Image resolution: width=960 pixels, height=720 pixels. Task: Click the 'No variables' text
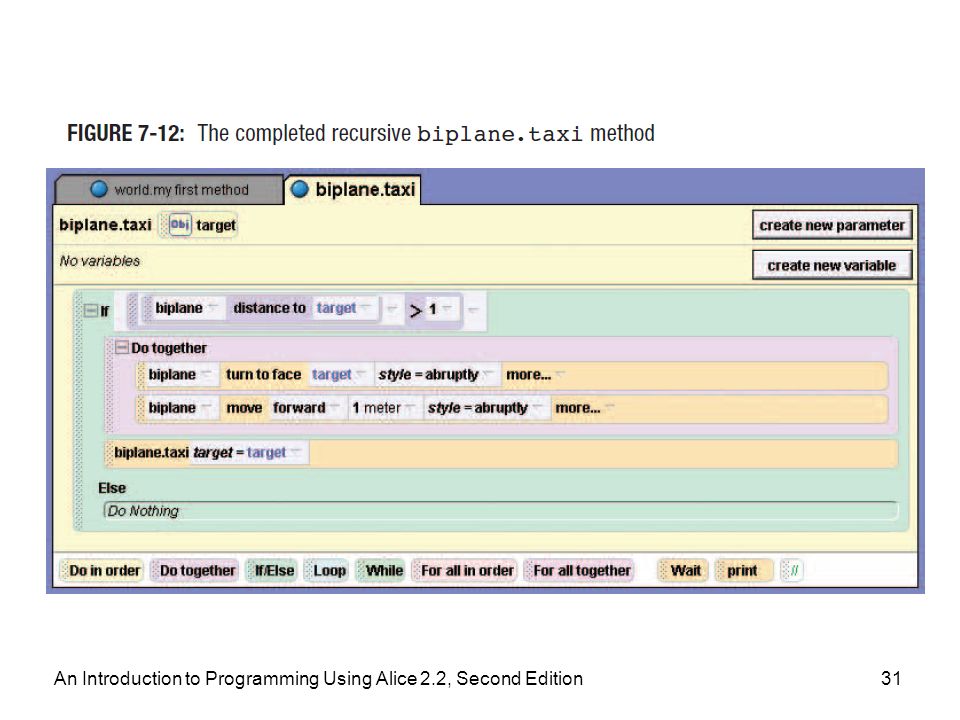(100, 261)
